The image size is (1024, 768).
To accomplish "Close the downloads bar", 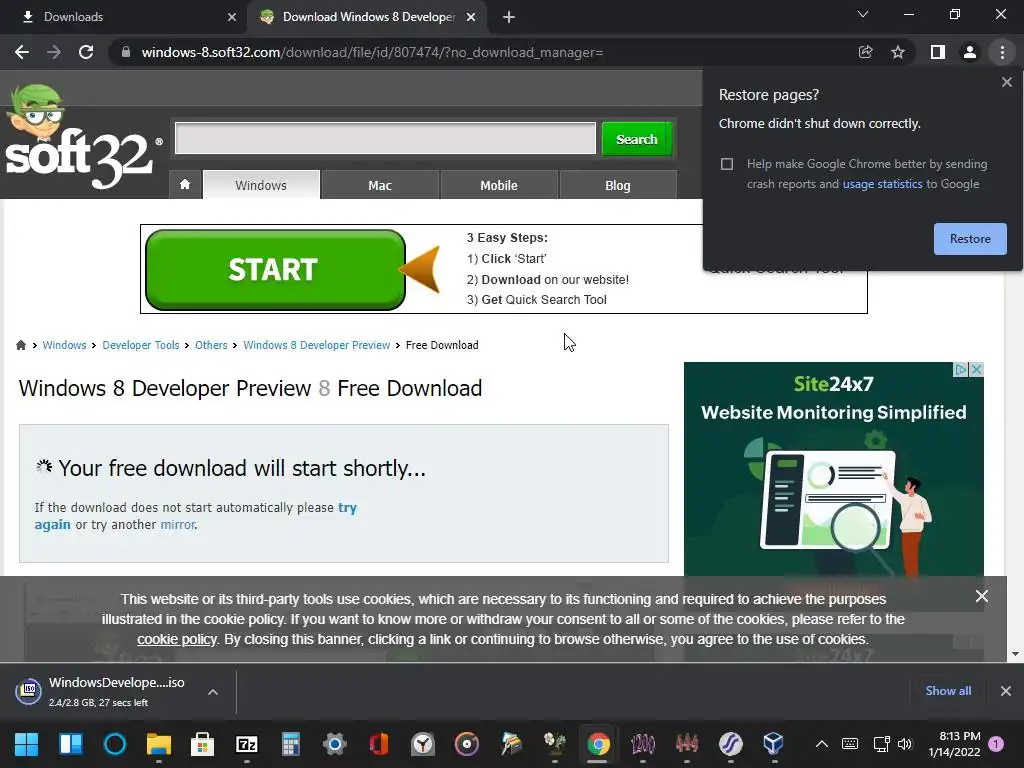I will tap(1006, 691).
